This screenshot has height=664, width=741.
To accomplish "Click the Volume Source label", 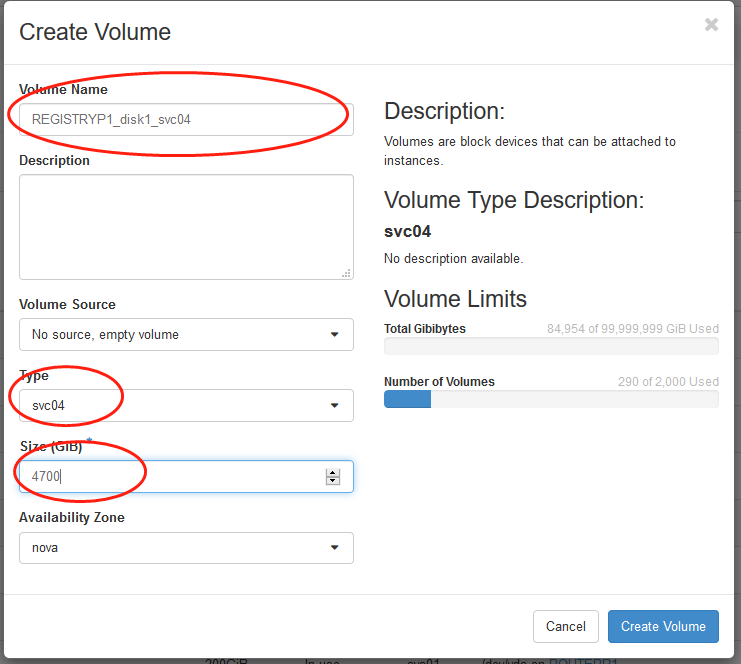I will tap(67, 304).
